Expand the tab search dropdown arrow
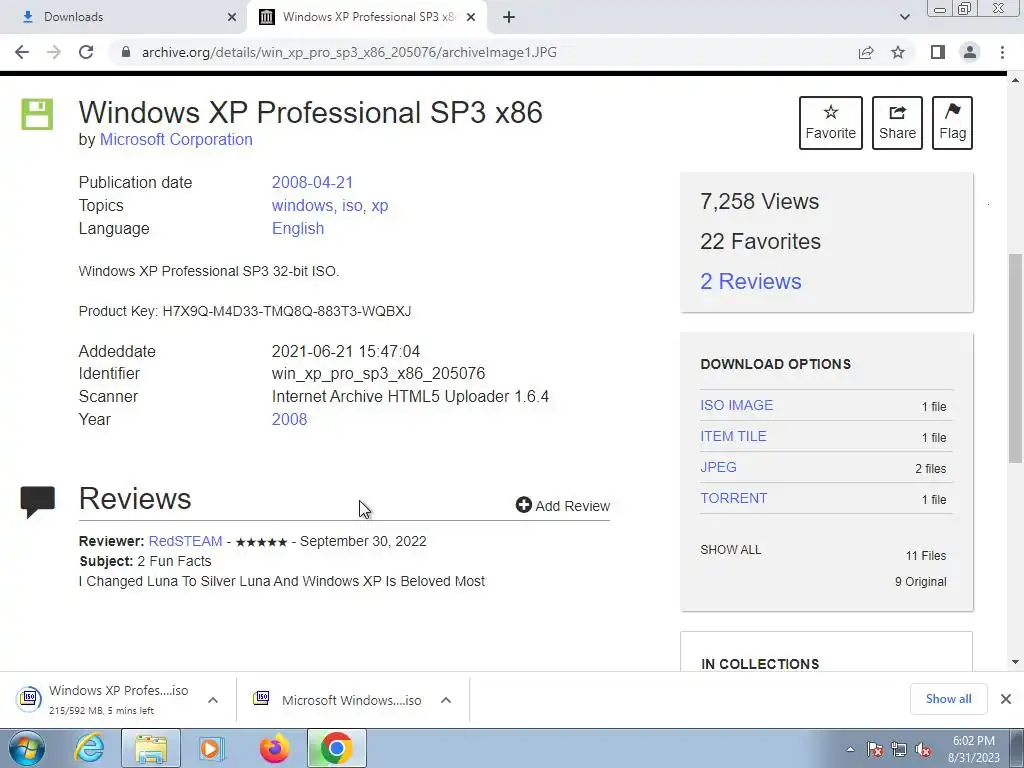 click(x=904, y=17)
